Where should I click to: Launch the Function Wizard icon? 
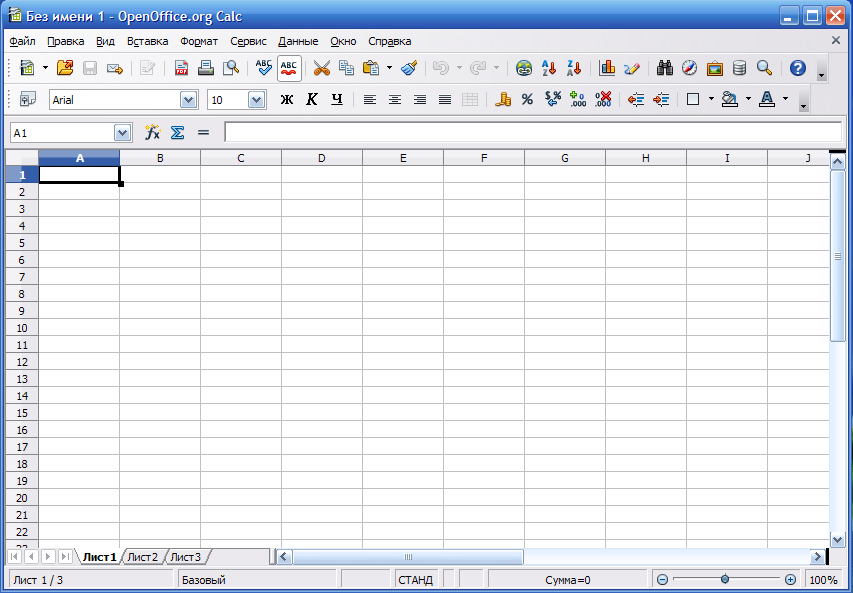152,132
